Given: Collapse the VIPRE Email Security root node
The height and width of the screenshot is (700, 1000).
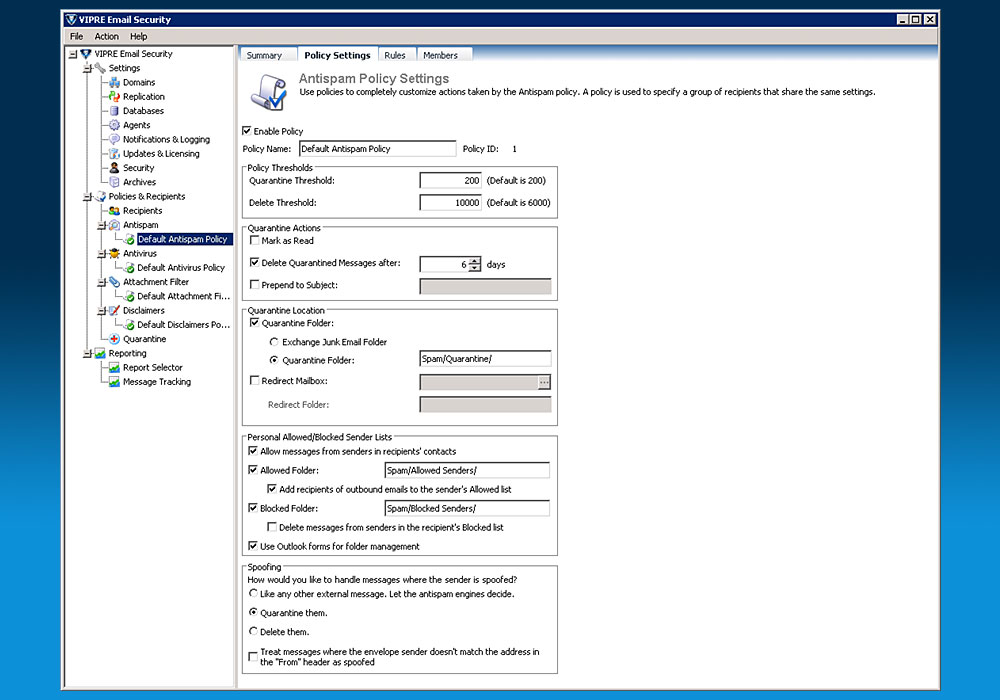Looking at the screenshot, I should 73,54.
